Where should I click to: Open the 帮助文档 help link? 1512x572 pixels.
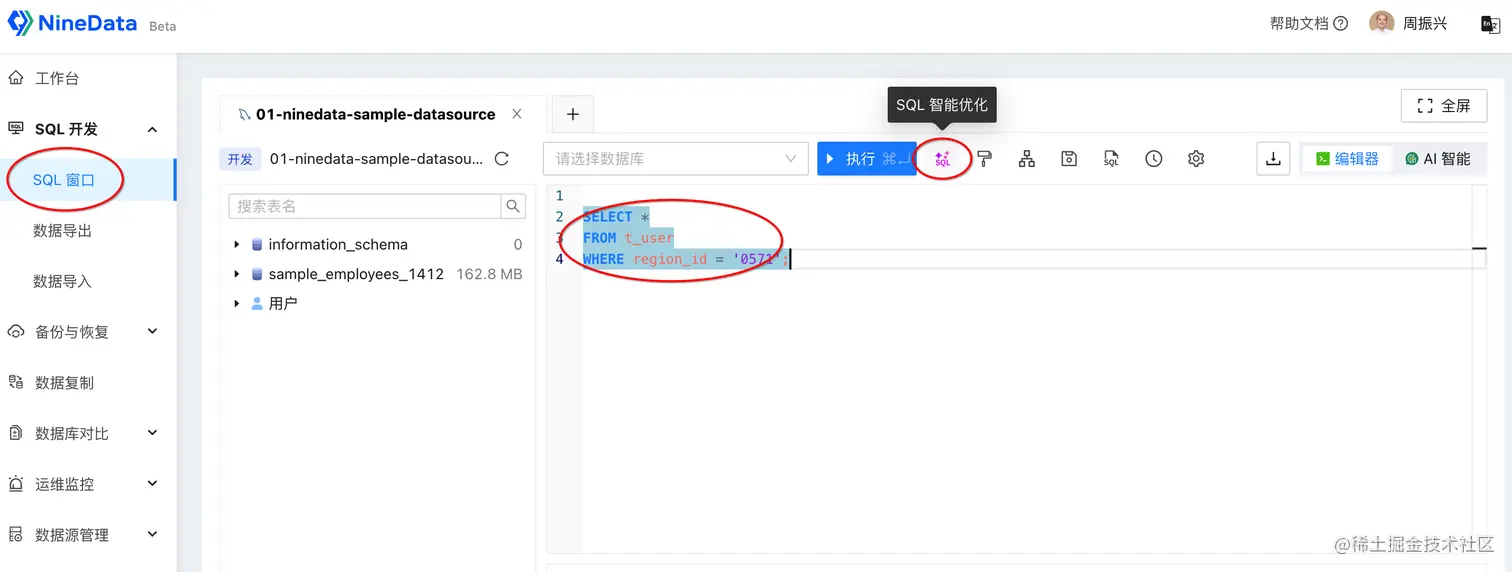[x=1299, y=23]
